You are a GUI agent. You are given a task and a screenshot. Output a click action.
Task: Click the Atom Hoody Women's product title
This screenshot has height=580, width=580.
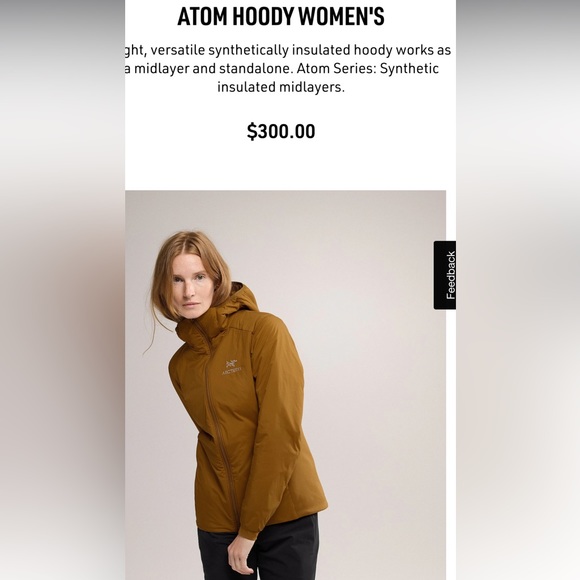[x=281, y=16]
